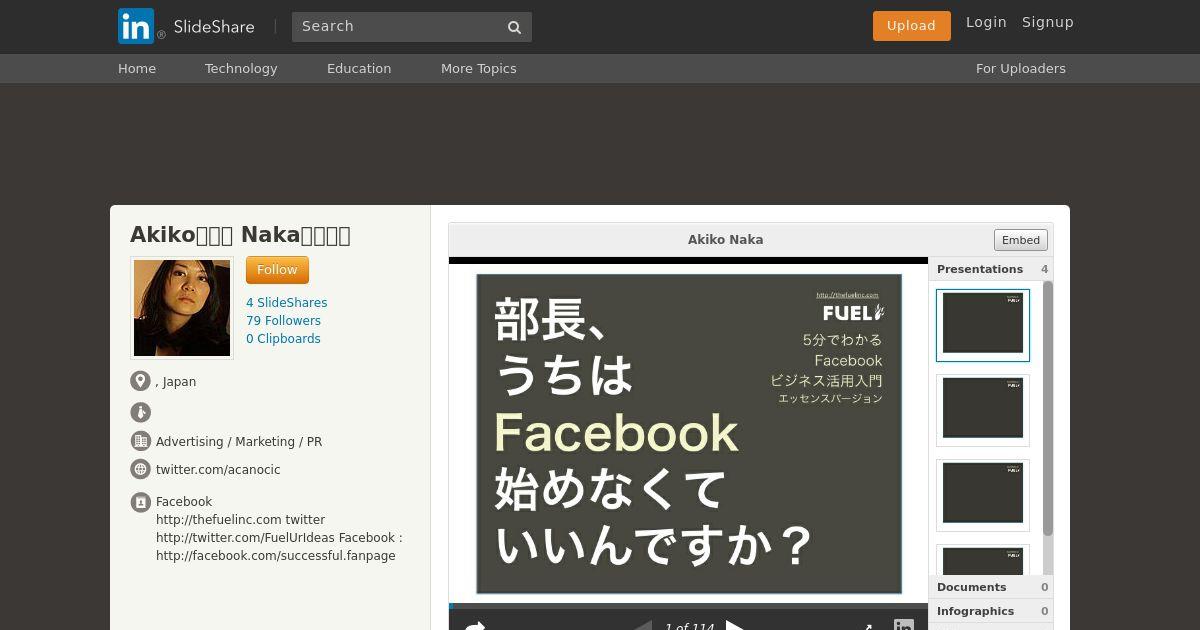Click the orange Upload button

click(x=911, y=26)
